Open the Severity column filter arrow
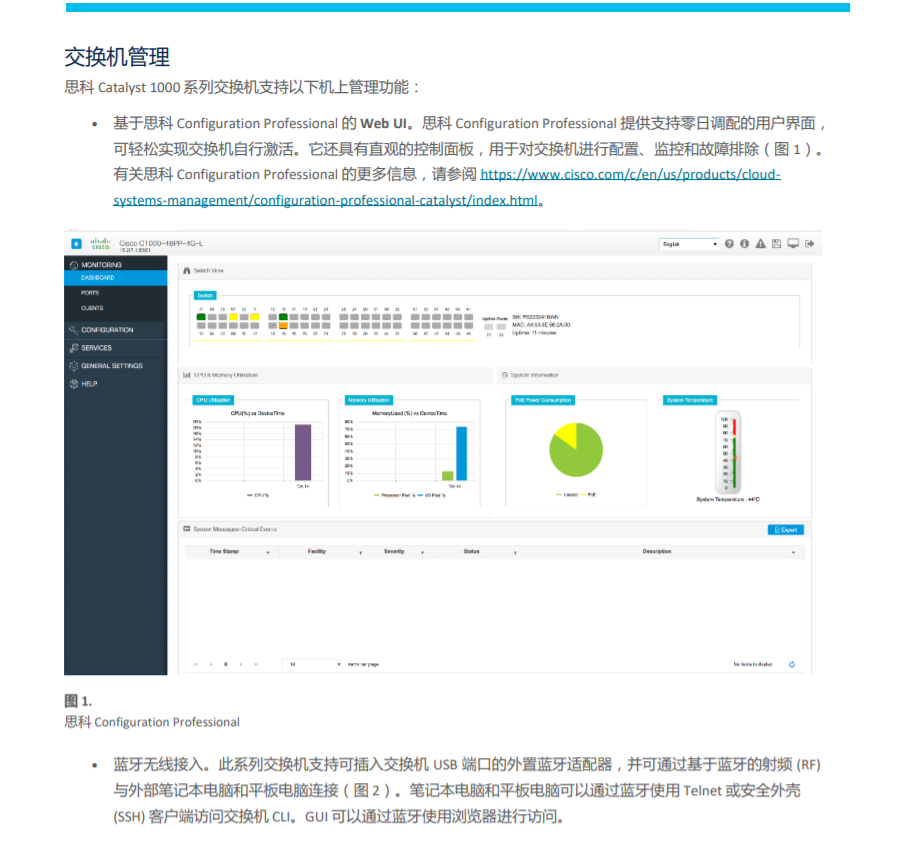913x847 pixels. 422,552
